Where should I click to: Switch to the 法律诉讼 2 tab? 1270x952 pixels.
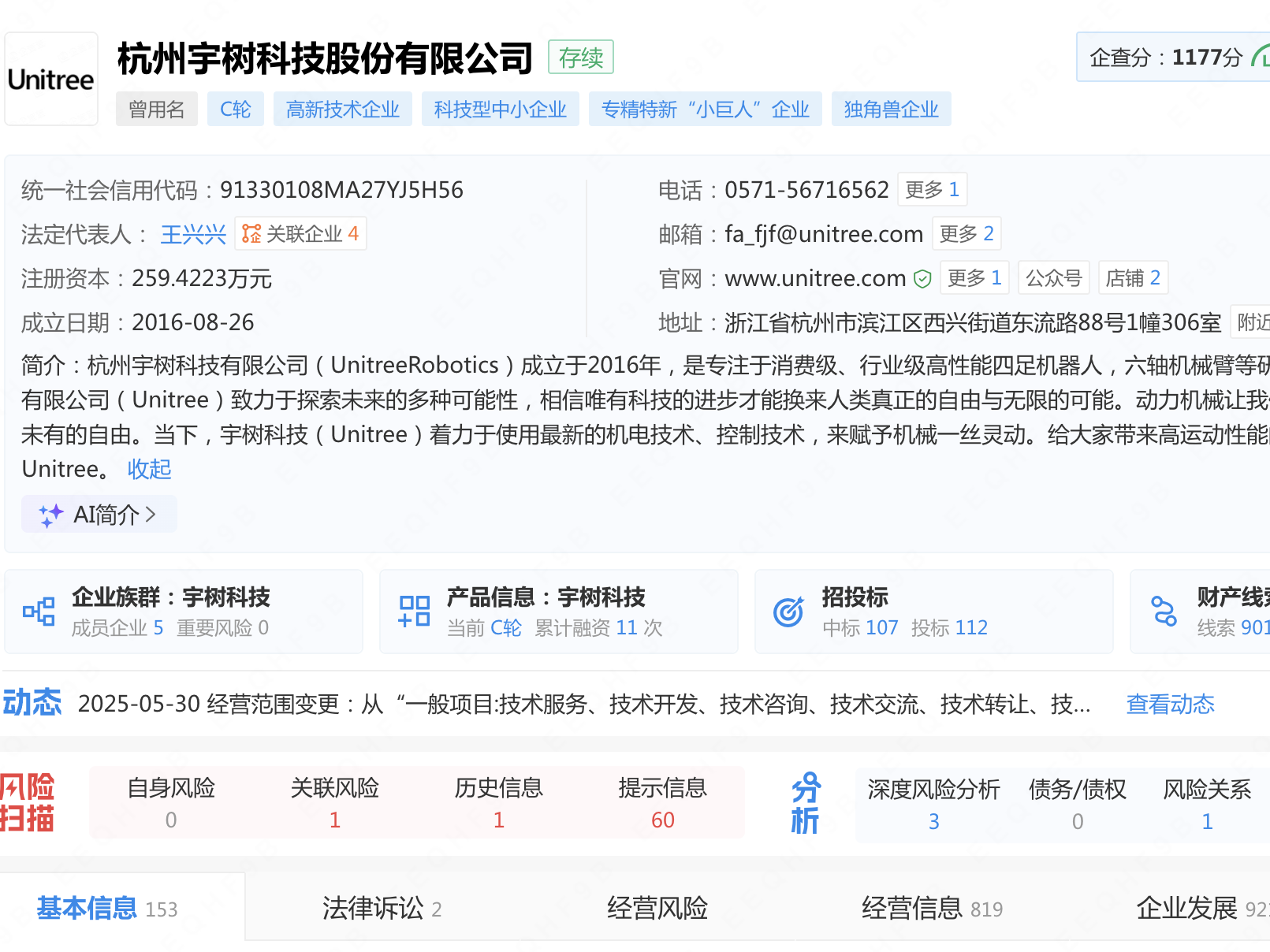(382, 908)
